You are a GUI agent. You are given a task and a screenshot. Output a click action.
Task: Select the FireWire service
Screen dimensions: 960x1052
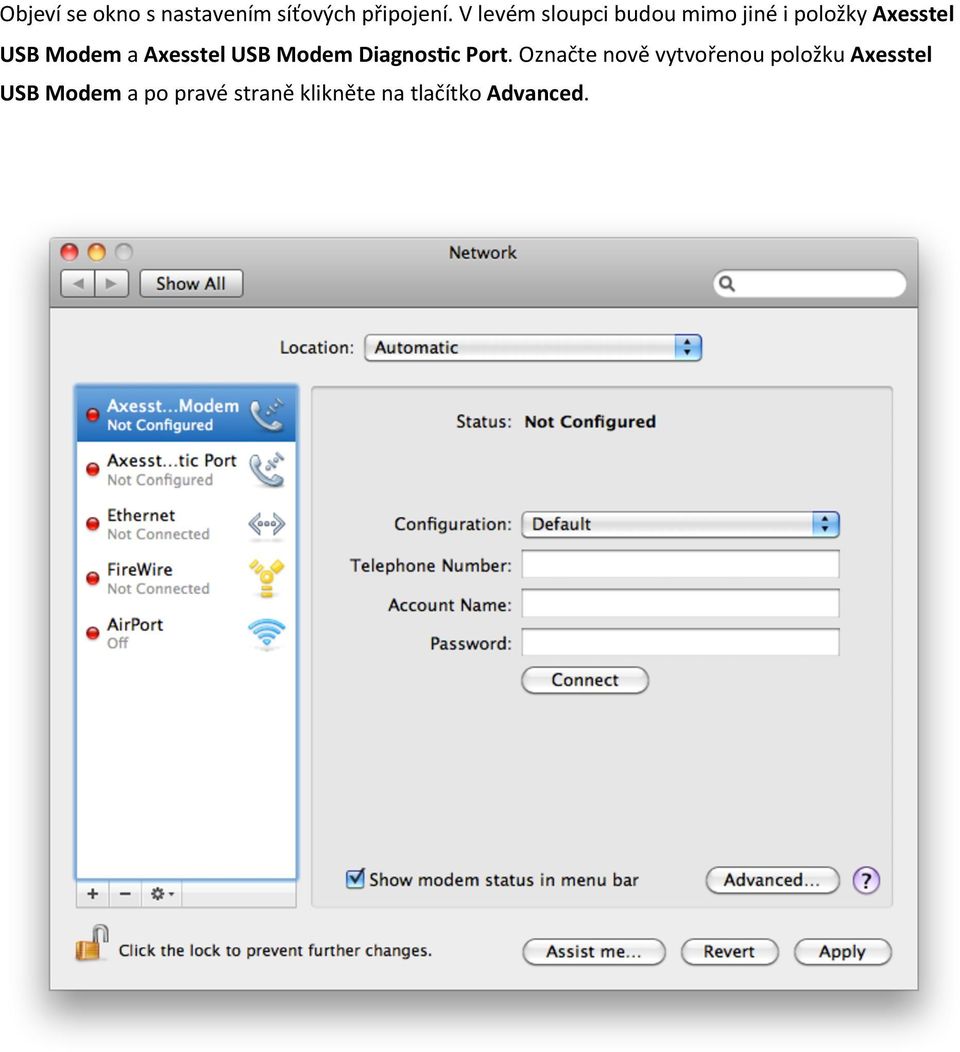(186, 578)
